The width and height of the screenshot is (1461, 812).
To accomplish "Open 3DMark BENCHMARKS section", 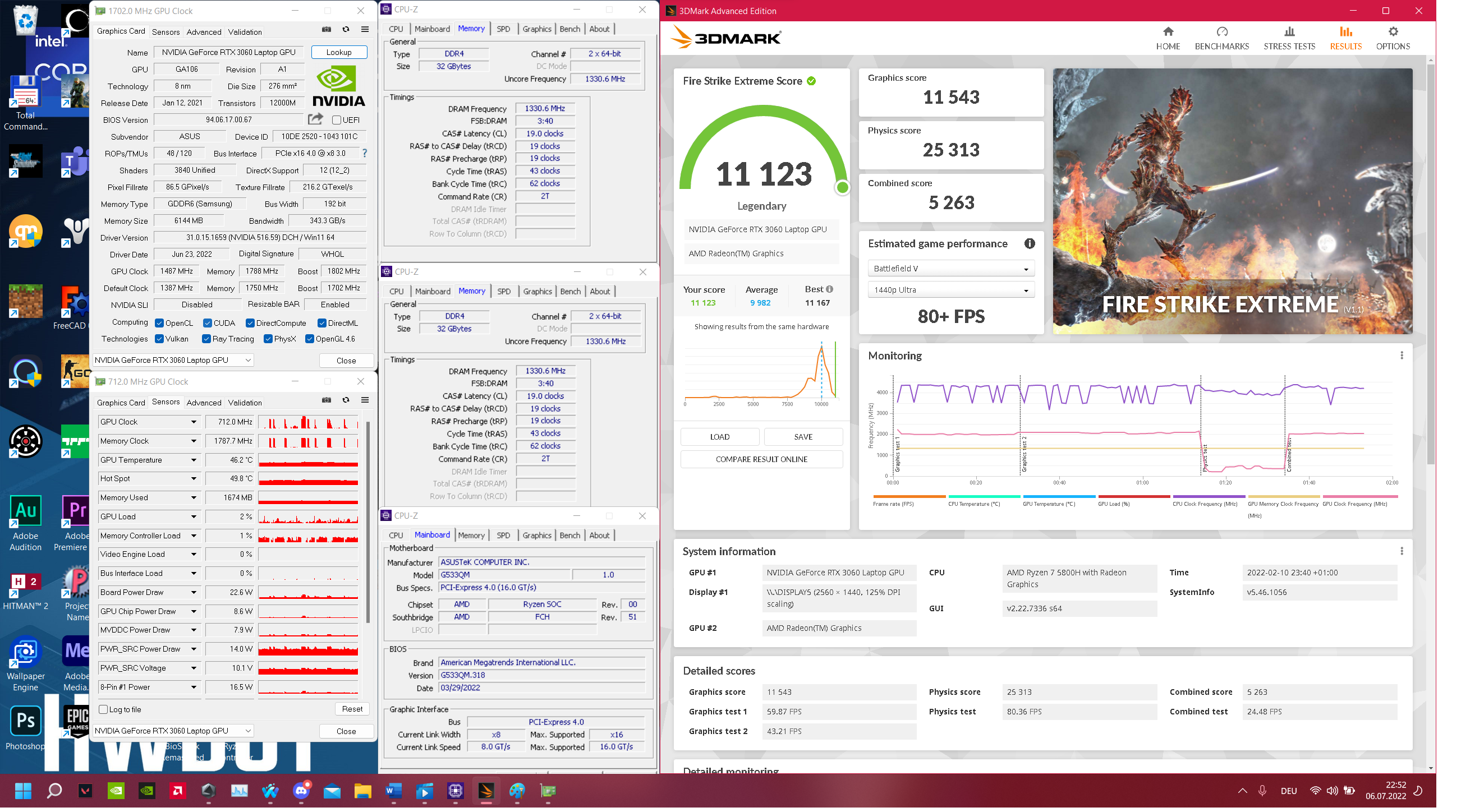I will 1221,38.
